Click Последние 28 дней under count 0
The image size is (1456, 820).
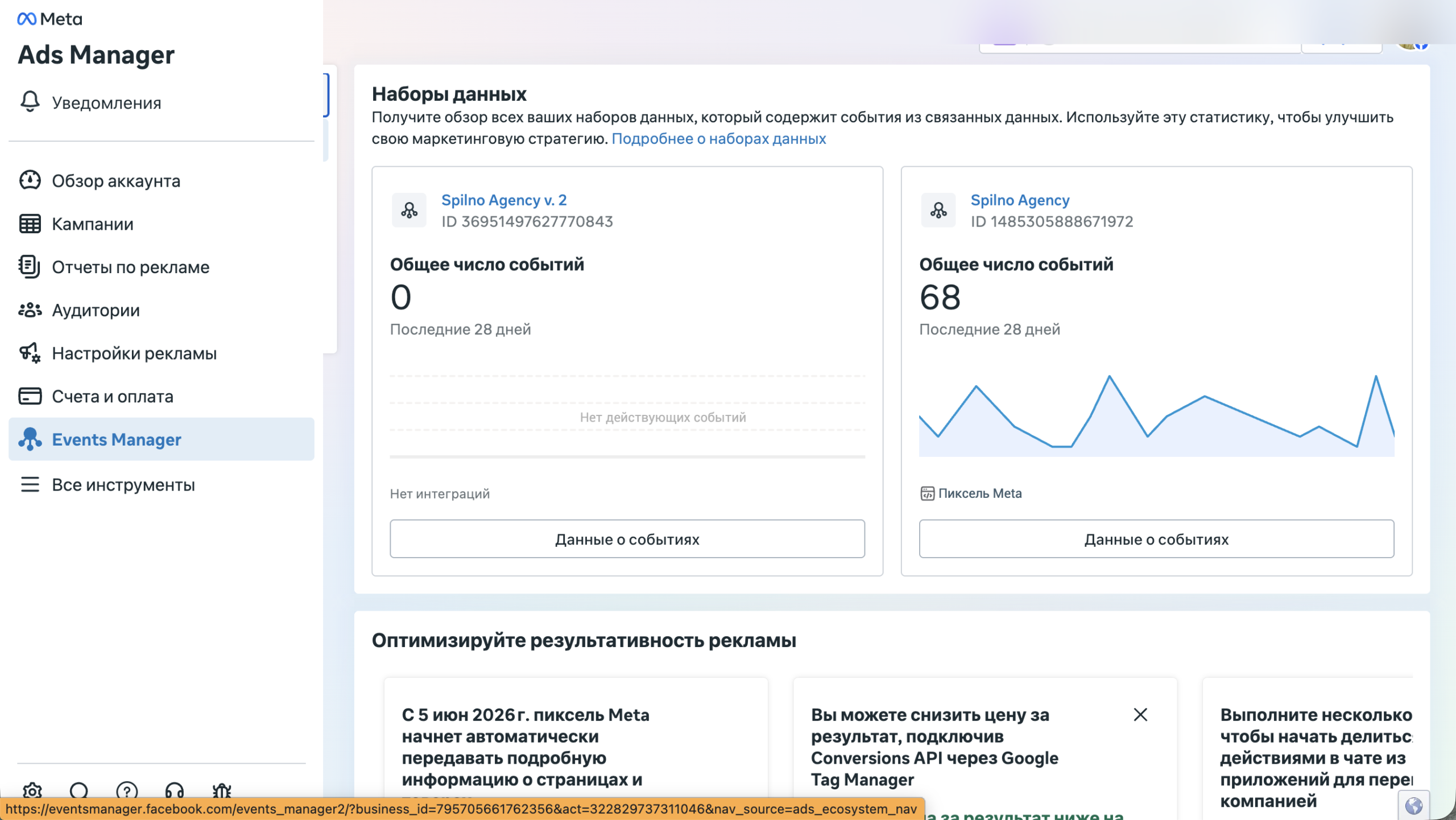pyautogui.click(x=460, y=329)
